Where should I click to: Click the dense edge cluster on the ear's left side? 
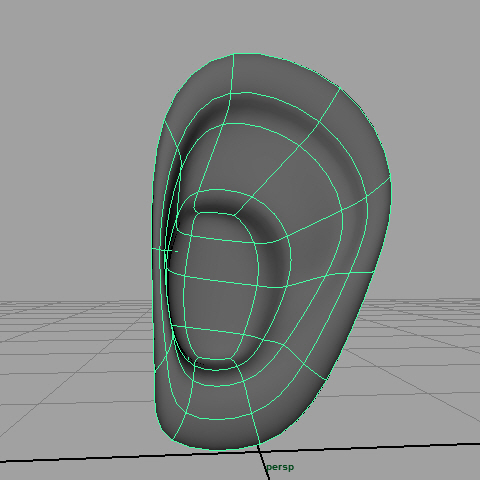click(x=167, y=247)
